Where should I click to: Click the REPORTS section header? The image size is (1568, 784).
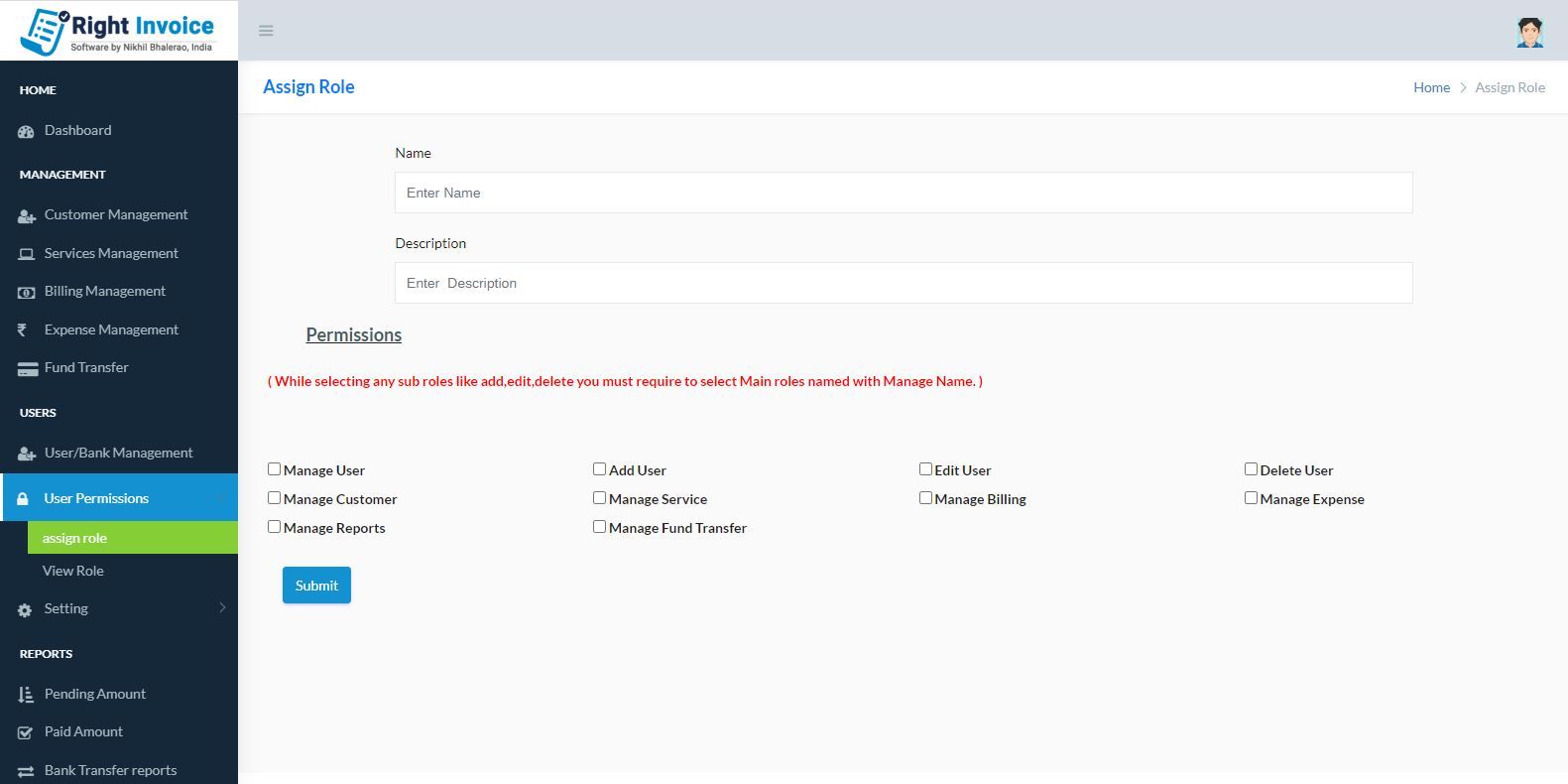click(46, 654)
